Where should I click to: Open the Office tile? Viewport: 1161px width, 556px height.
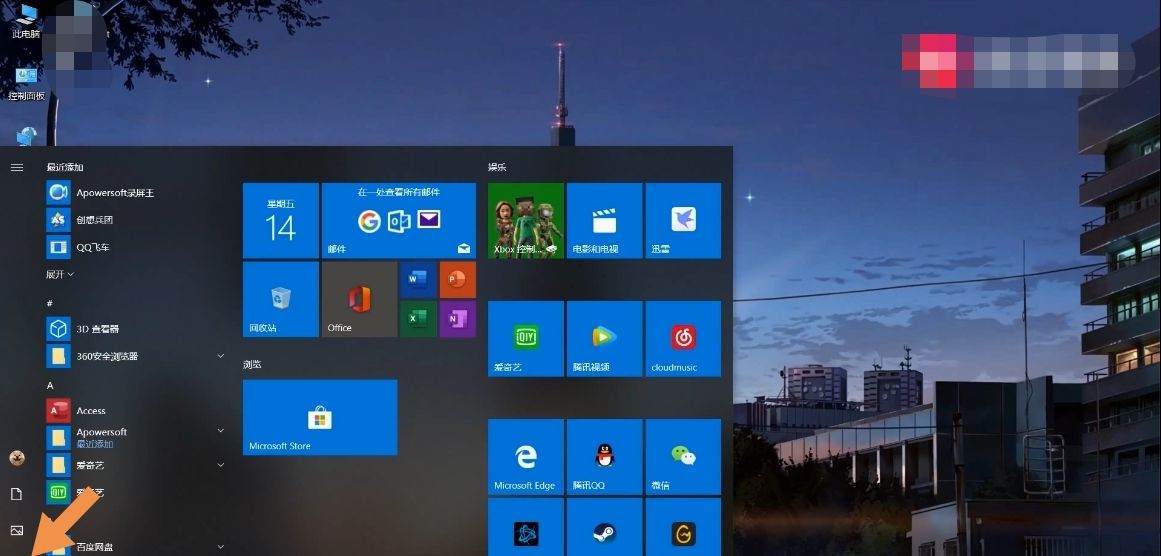[x=359, y=299]
